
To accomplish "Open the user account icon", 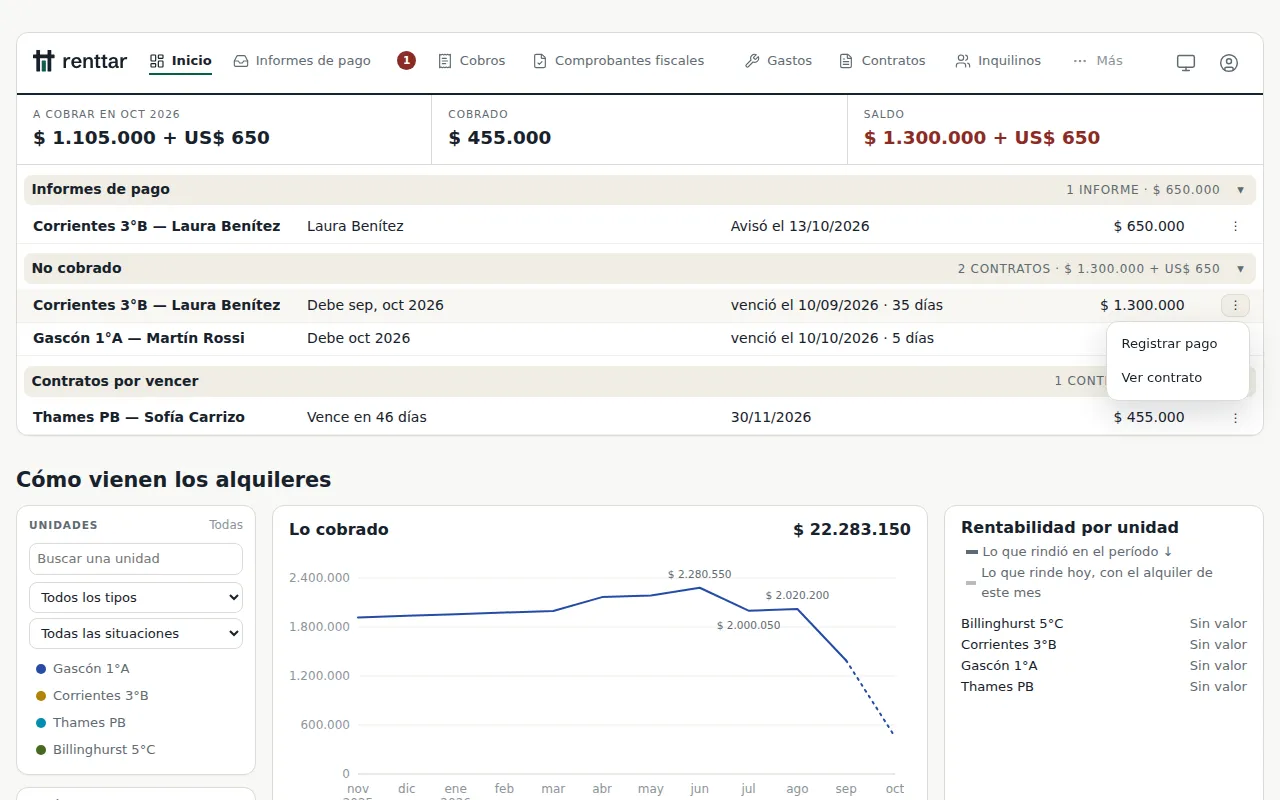I will coord(1229,62).
